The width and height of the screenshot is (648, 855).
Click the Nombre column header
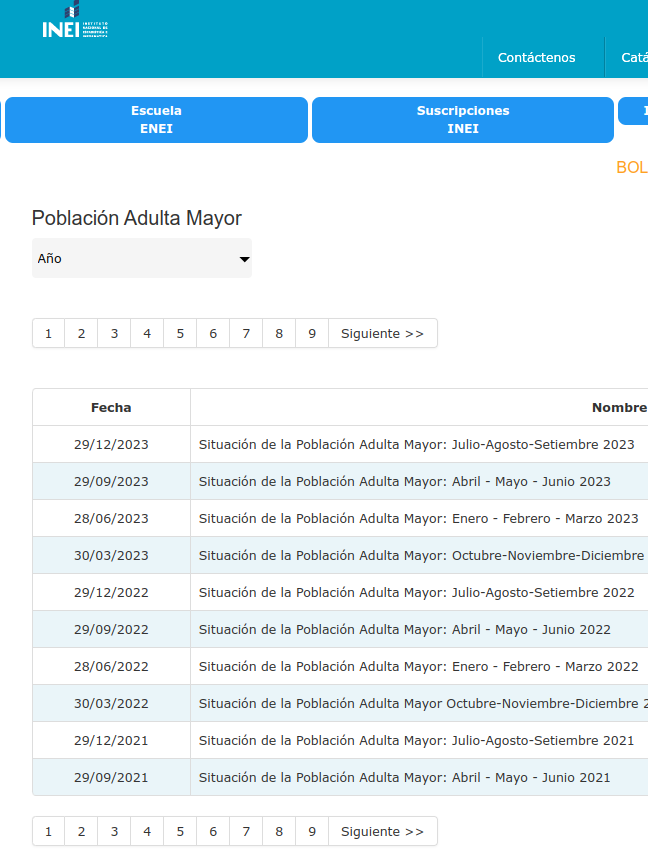tap(618, 408)
